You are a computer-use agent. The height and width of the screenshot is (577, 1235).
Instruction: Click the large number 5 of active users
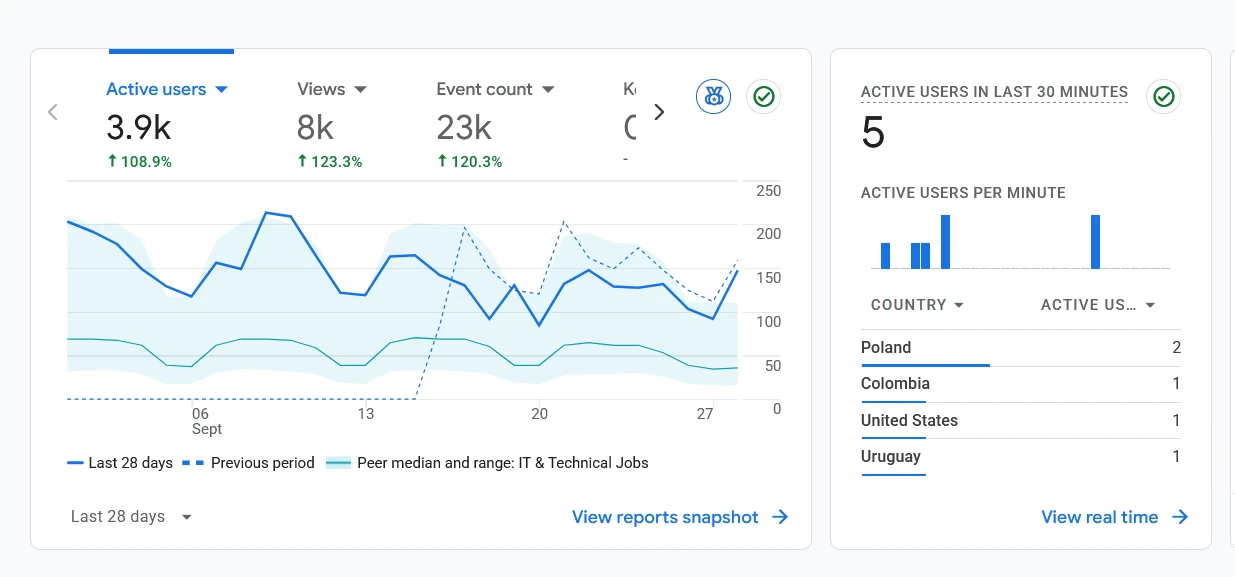coord(873,133)
